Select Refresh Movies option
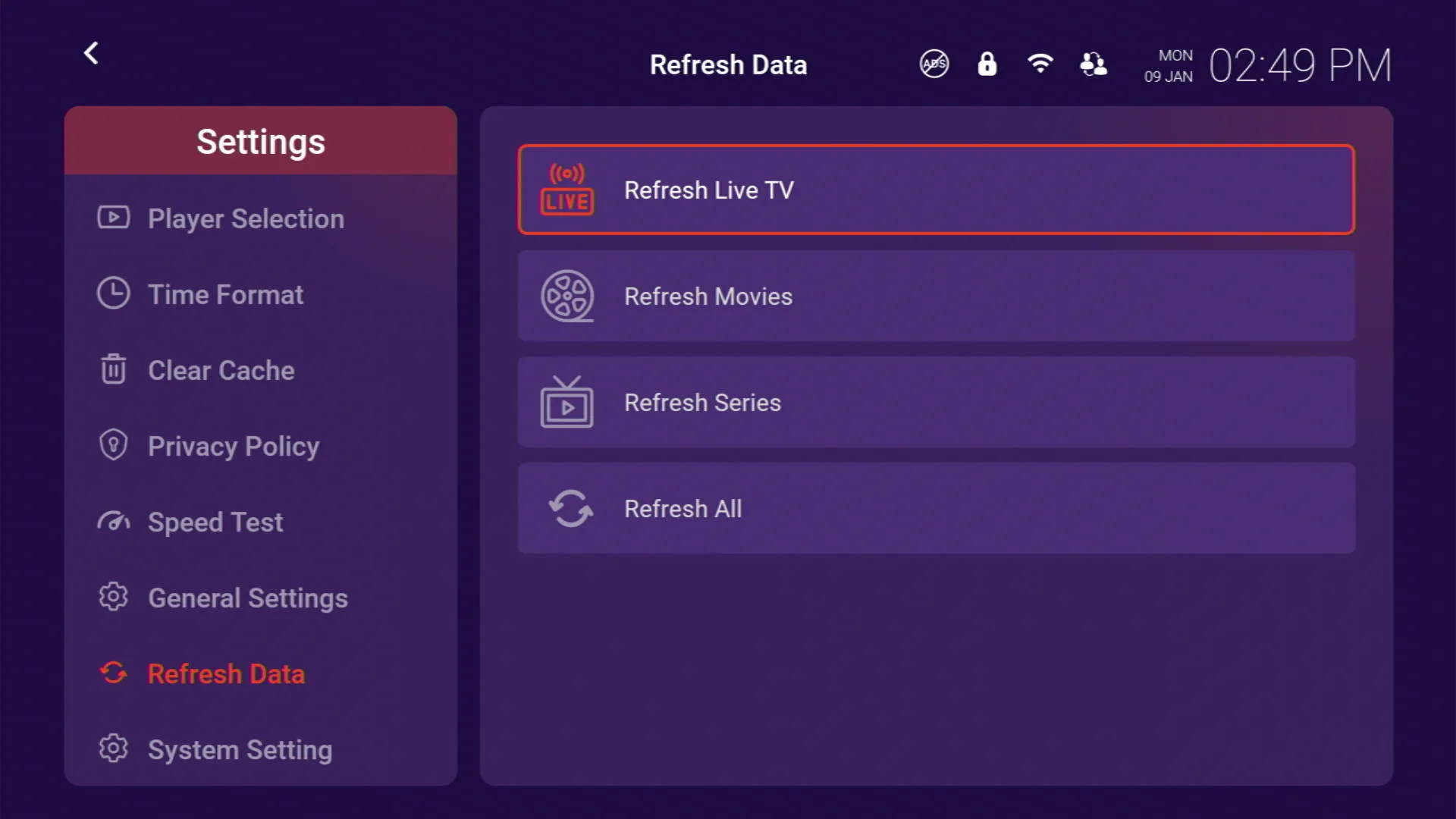Screen dimensions: 1456x819 coord(936,296)
